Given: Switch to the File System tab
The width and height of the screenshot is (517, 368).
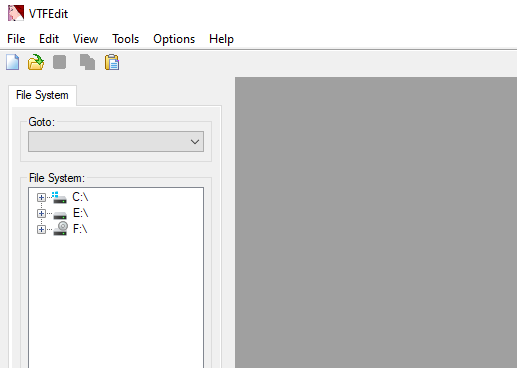Looking at the screenshot, I should 42,95.
